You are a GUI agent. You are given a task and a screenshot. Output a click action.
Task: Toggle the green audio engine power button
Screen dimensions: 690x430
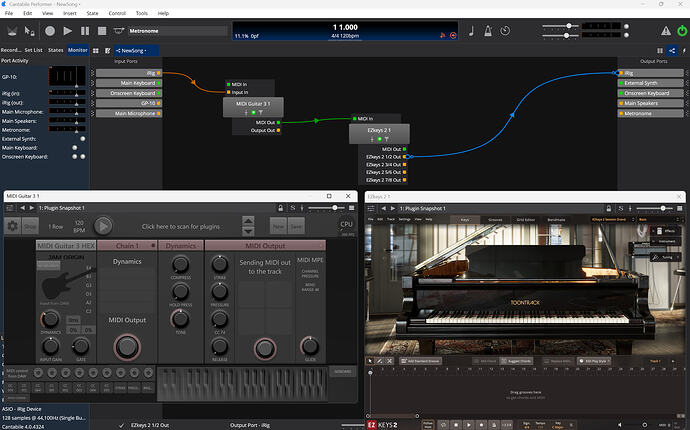click(x=682, y=31)
